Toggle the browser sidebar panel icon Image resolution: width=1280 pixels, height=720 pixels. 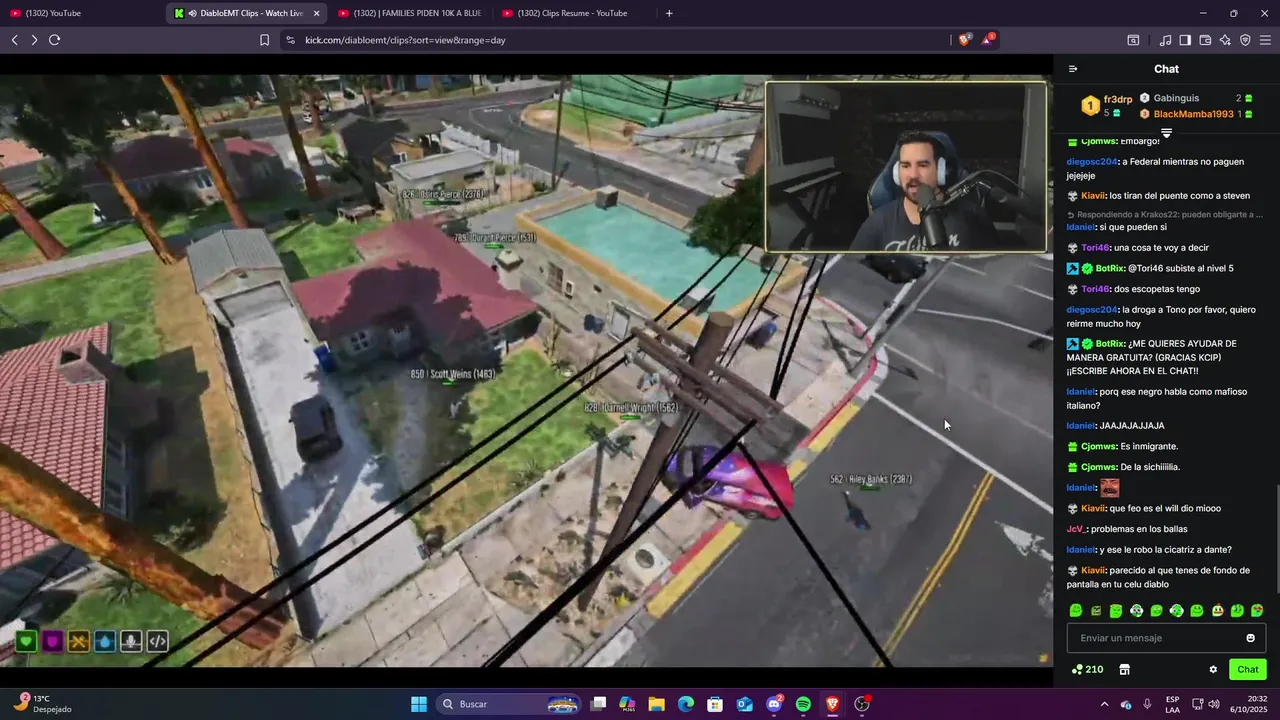(1185, 40)
